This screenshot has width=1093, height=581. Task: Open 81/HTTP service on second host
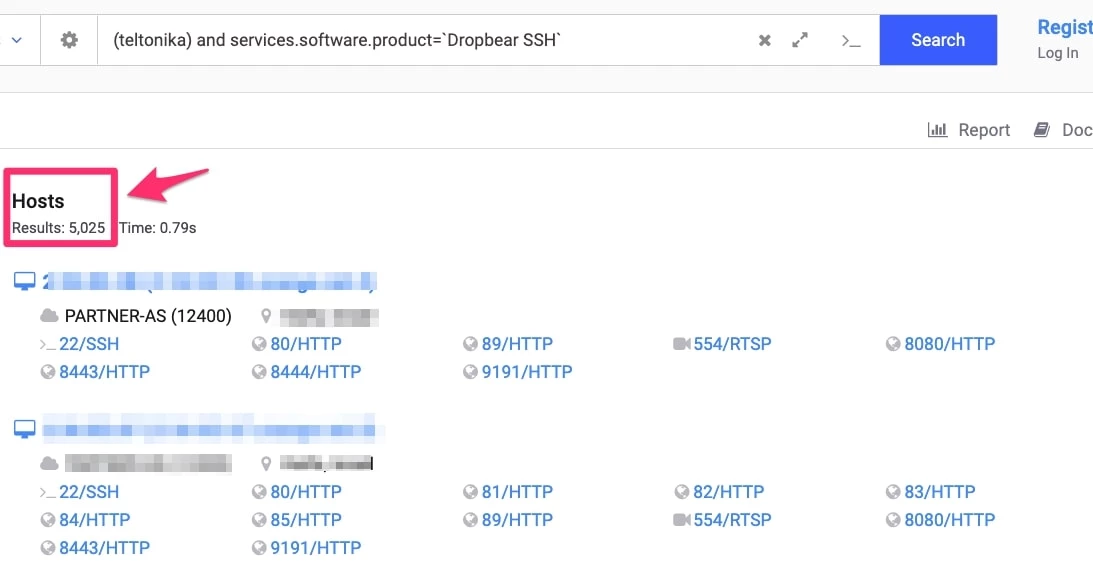tap(517, 492)
